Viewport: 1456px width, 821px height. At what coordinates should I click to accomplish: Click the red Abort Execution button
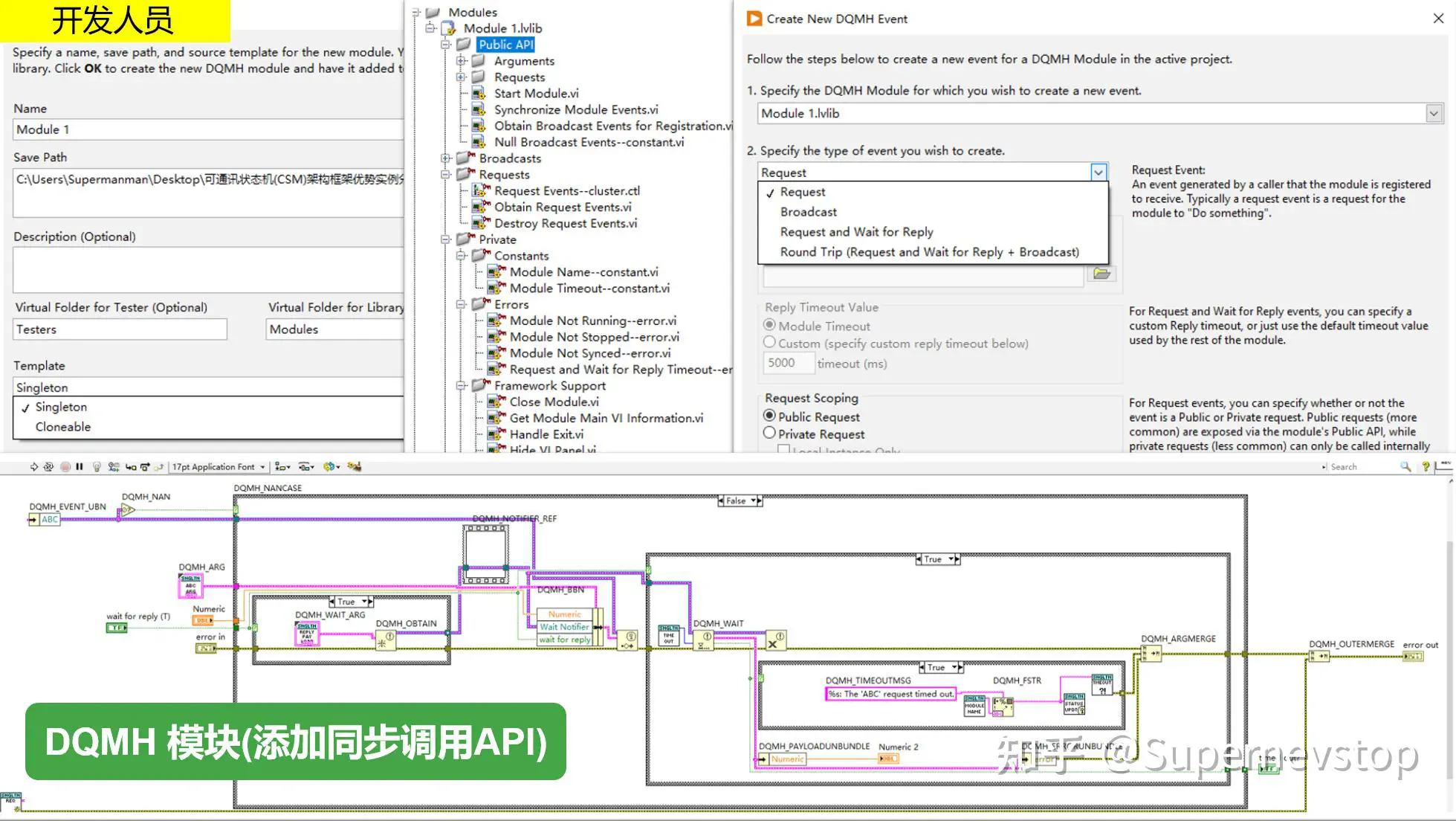pyautogui.click(x=65, y=467)
